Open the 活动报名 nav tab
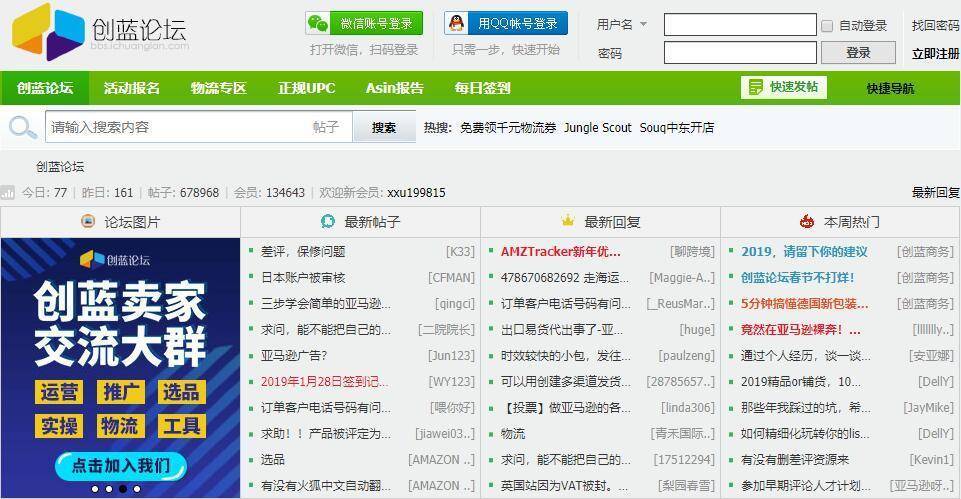The image size is (961, 499). pyautogui.click(x=132, y=88)
